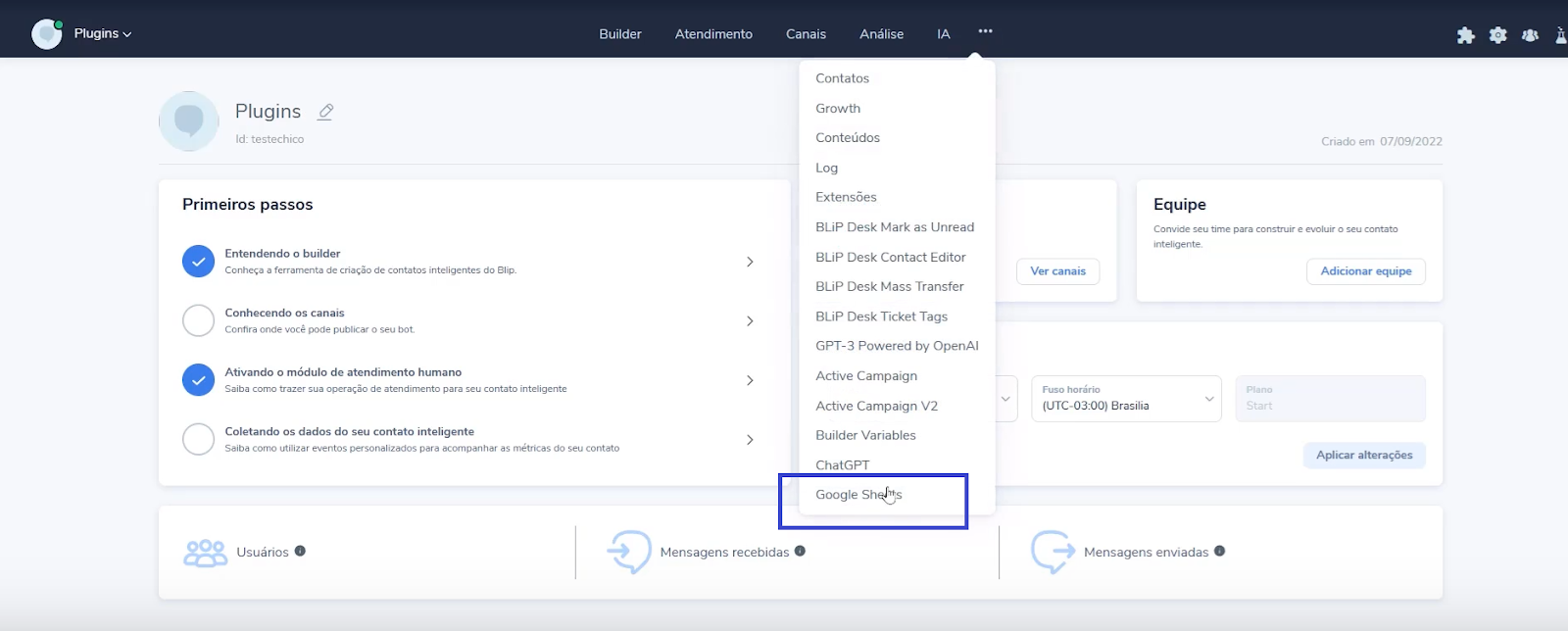Click the pencil icon beside Plugins title

tap(325, 112)
